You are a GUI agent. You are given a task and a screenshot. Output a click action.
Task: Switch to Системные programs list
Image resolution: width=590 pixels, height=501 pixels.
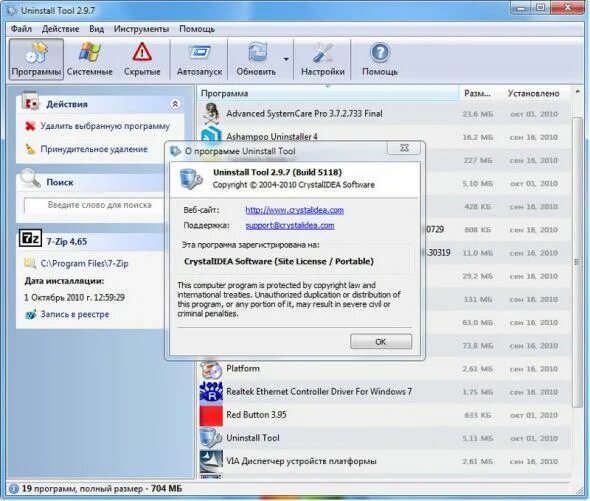90,59
